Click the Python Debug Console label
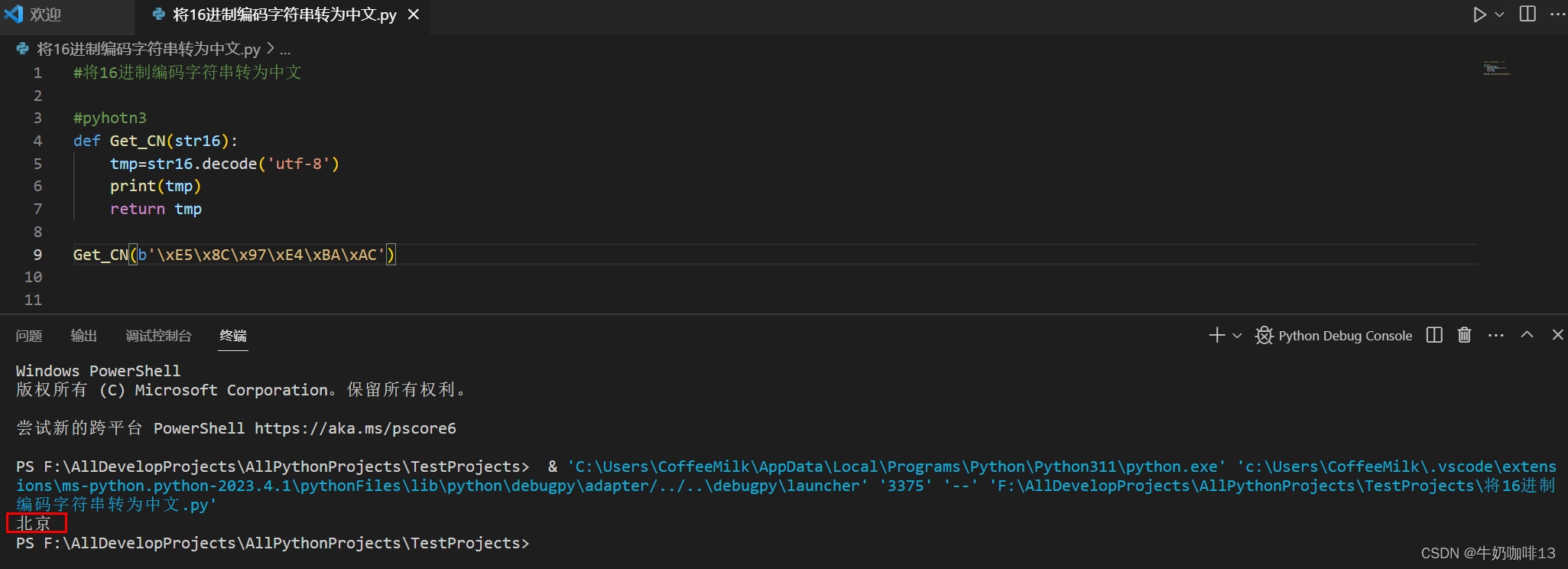 click(1346, 336)
